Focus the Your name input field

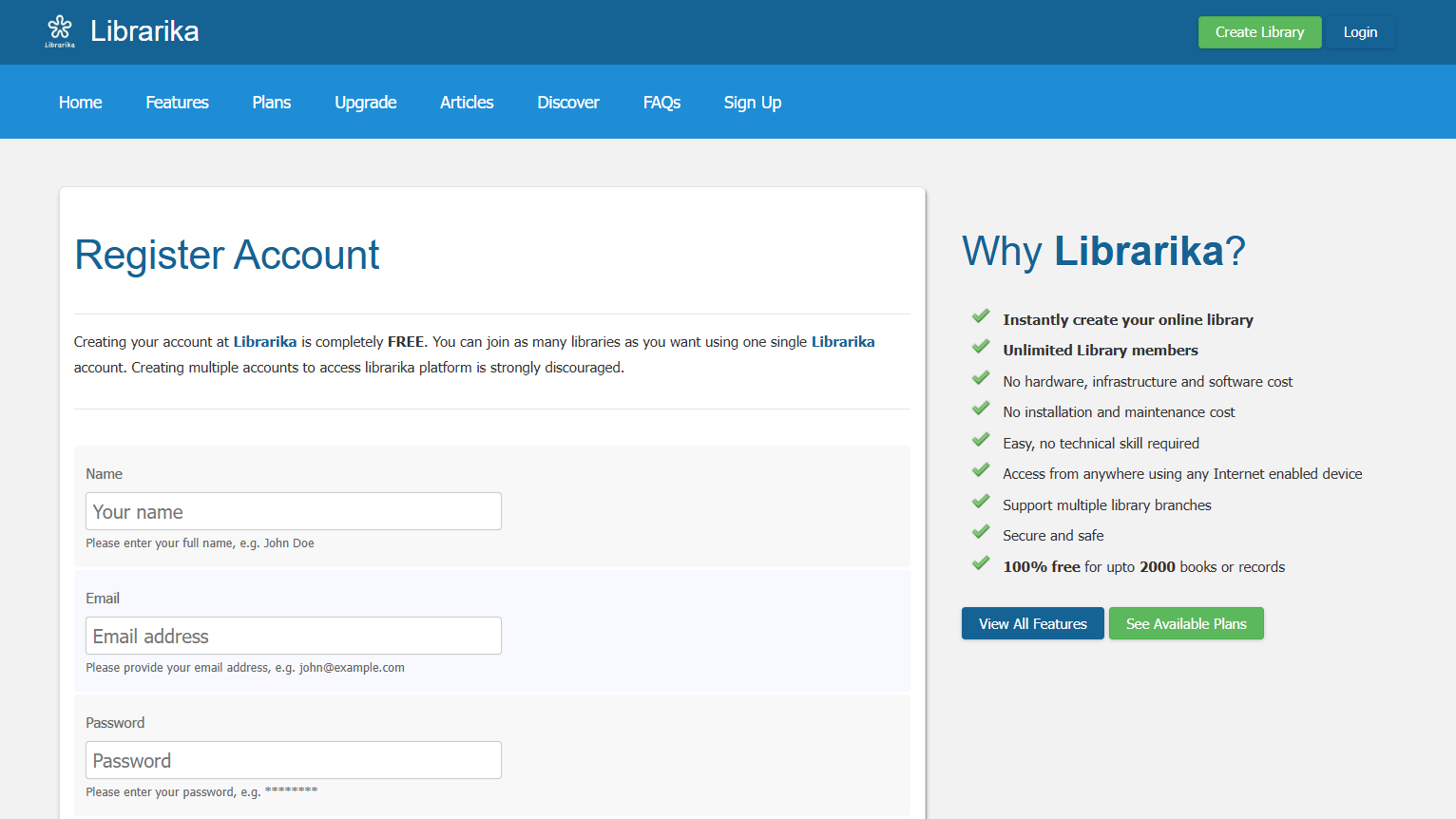pyautogui.click(x=294, y=511)
